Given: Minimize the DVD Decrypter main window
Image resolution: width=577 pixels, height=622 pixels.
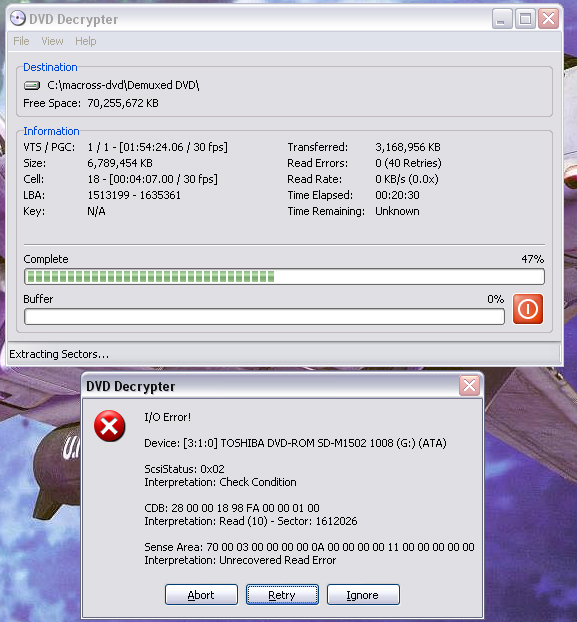Looking at the screenshot, I should 502,19.
